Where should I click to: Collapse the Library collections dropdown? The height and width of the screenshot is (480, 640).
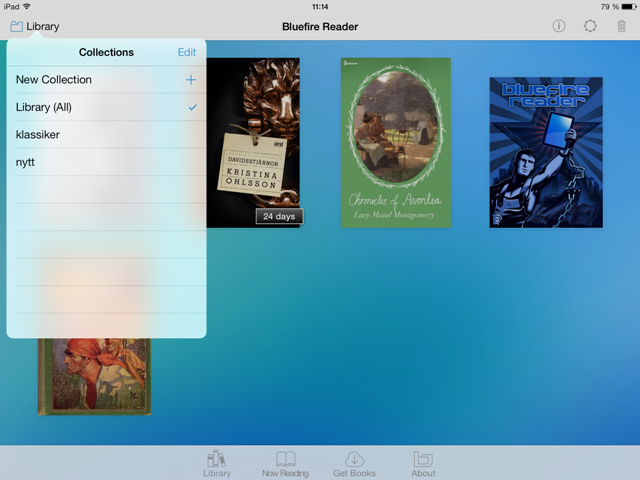coord(34,27)
